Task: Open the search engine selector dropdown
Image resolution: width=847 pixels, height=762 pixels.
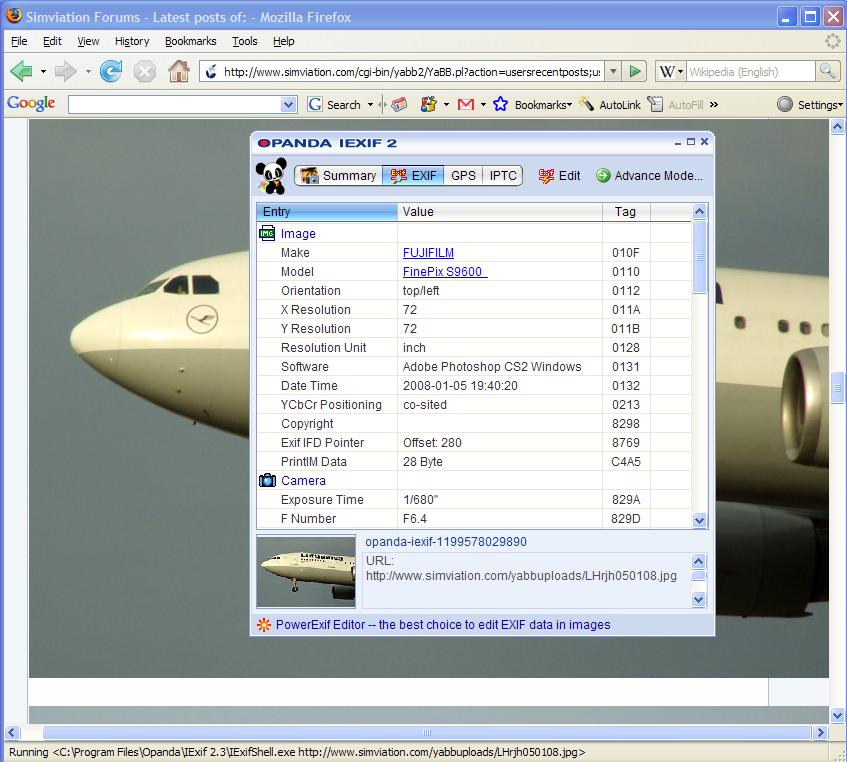Action: pos(671,71)
